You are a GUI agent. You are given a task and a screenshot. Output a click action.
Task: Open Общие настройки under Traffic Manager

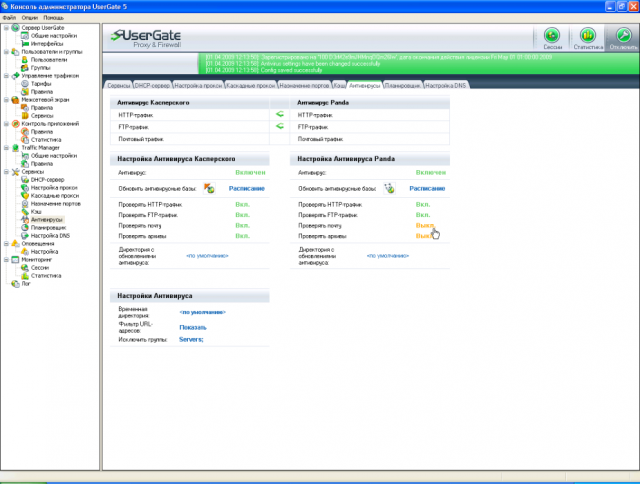[54, 156]
